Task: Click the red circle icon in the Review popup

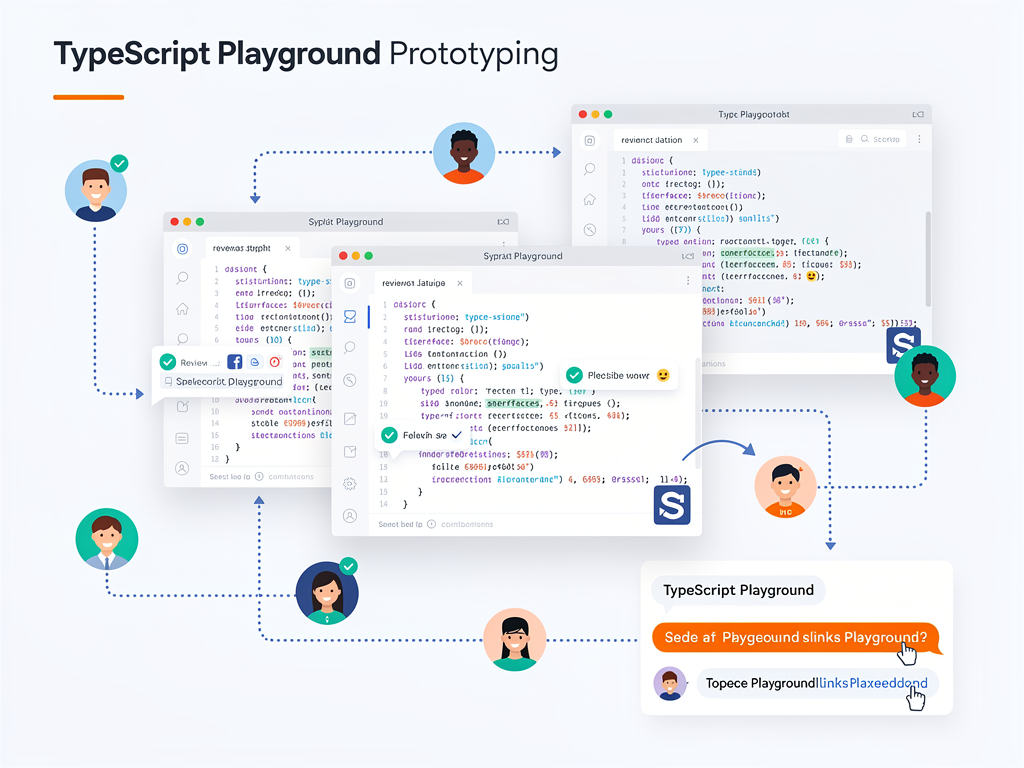Action: coord(275,362)
